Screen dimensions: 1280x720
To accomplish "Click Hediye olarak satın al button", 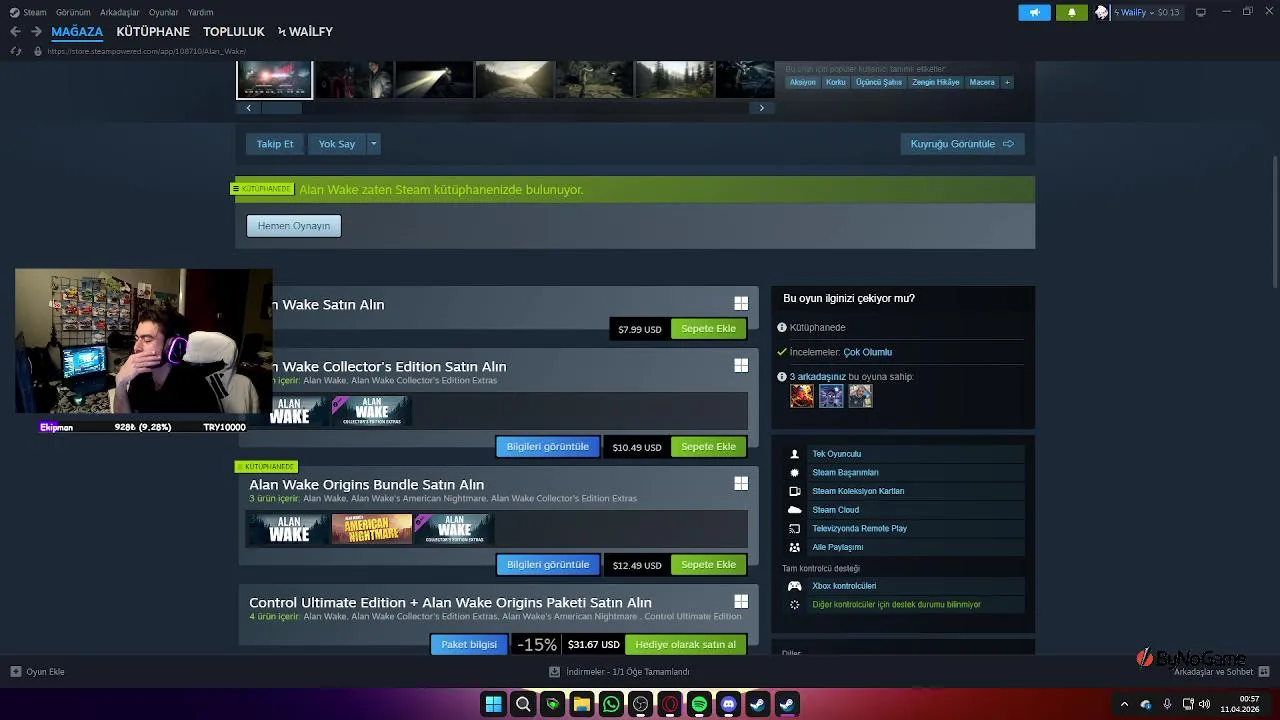I will coord(686,645).
